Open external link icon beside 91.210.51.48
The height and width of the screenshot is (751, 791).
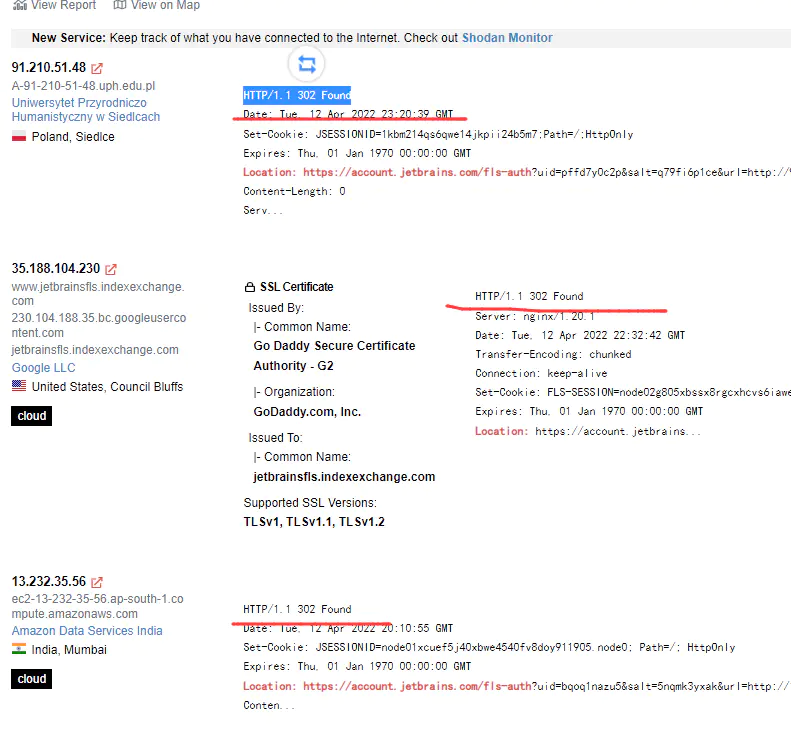[x=97, y=68]
